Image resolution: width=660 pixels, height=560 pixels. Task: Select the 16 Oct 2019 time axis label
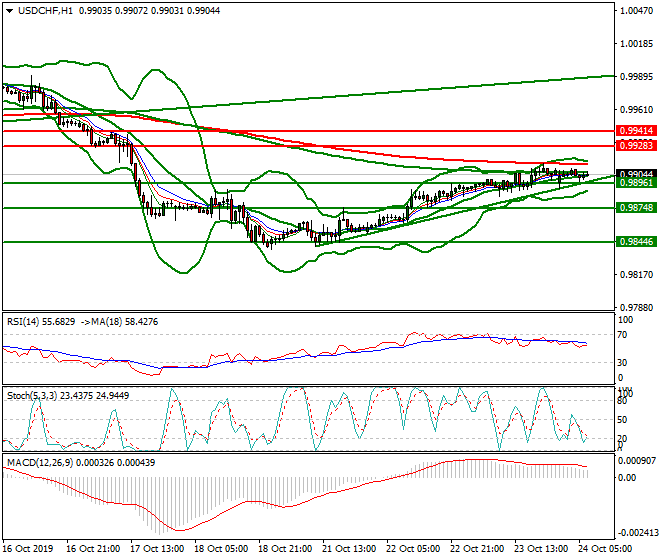click(28, 549)
